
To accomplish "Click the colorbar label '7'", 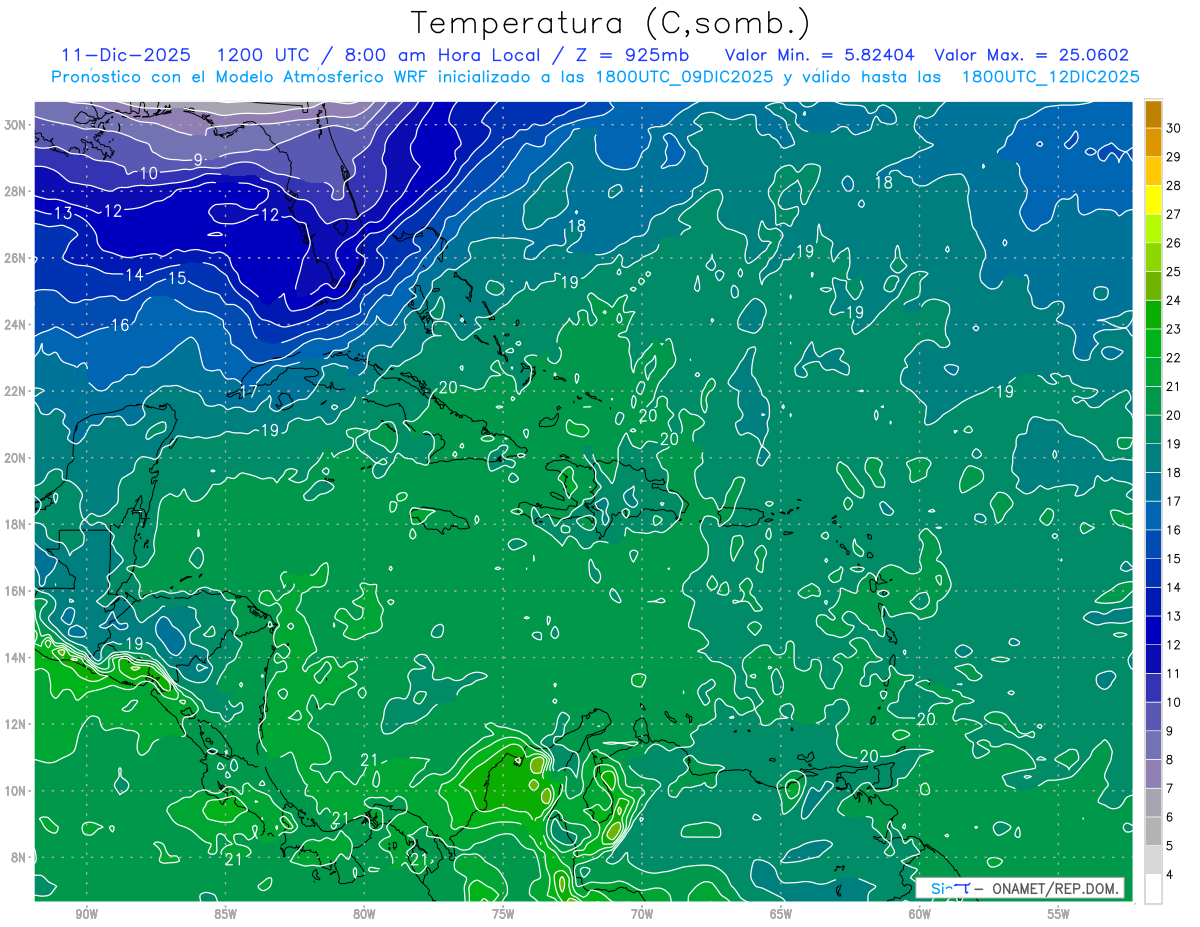I will tap(1170, 789).
